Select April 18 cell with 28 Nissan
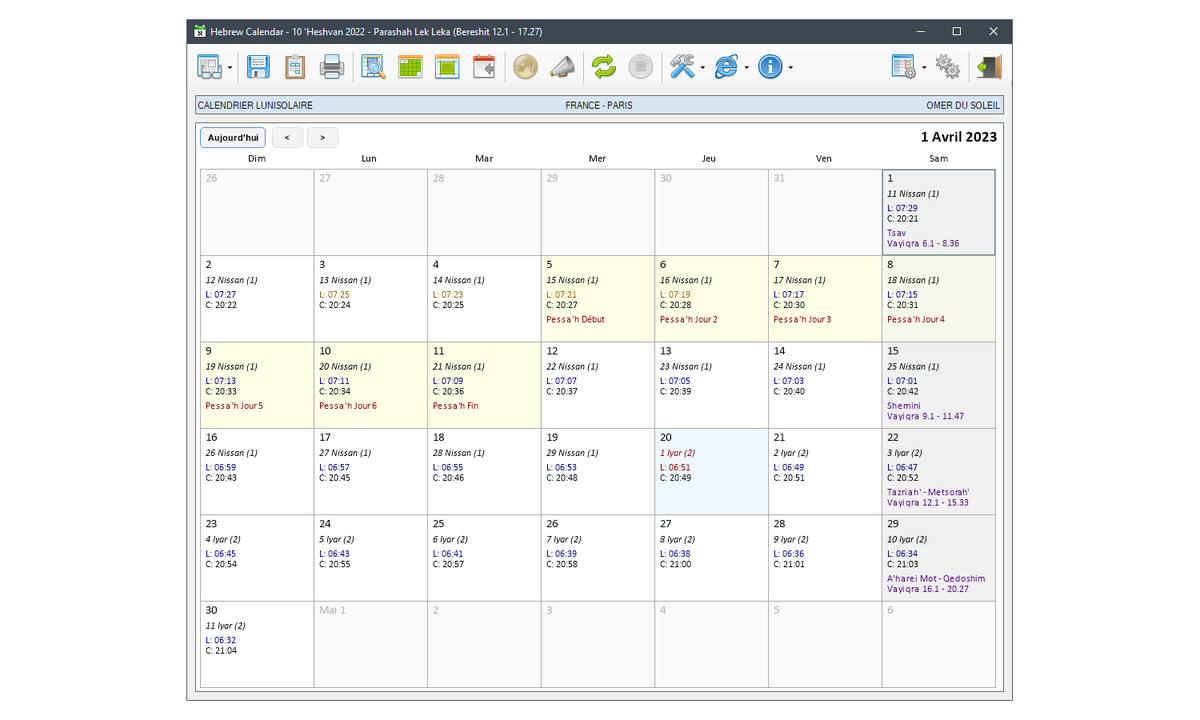1200x720 pixels. [x=484, y=472]
